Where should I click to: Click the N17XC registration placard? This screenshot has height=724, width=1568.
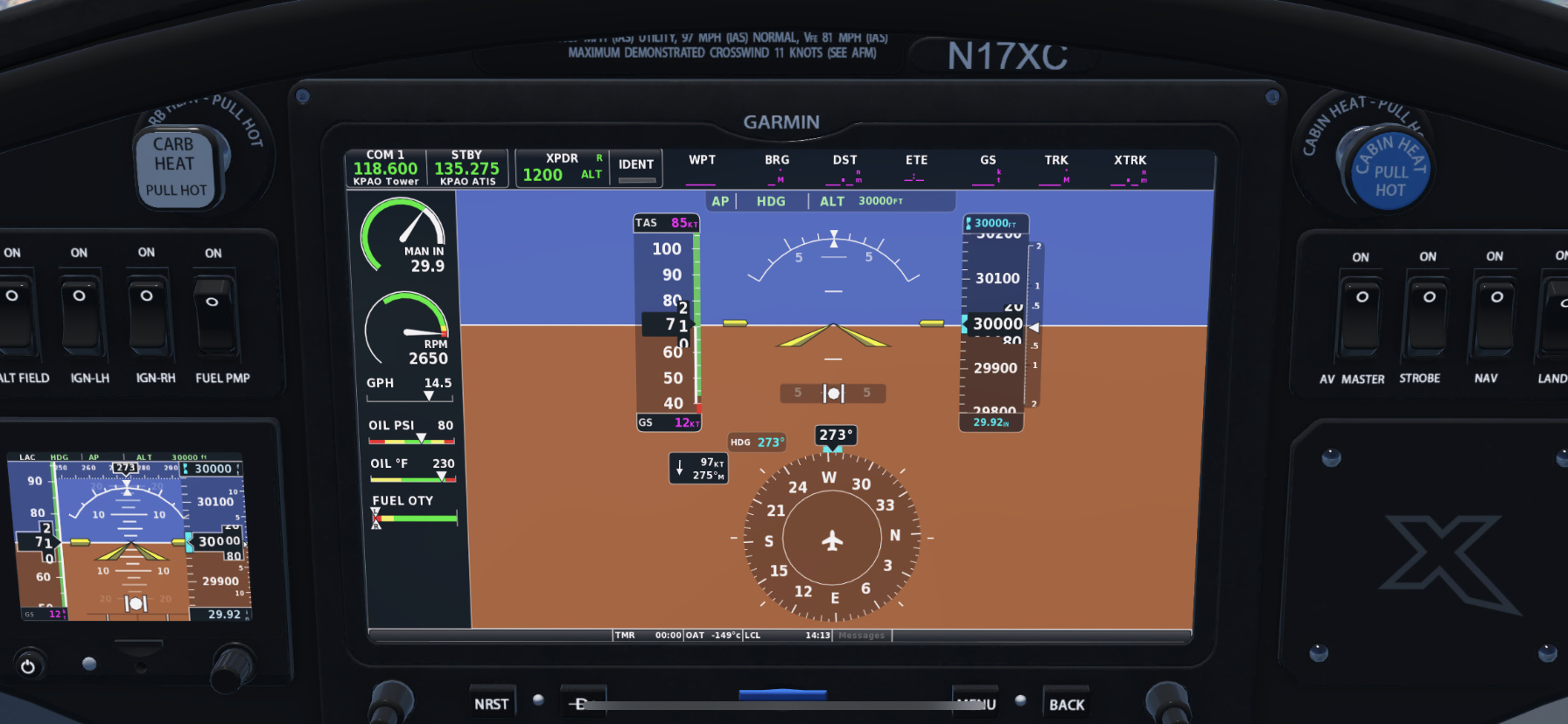click(1007, 57)
